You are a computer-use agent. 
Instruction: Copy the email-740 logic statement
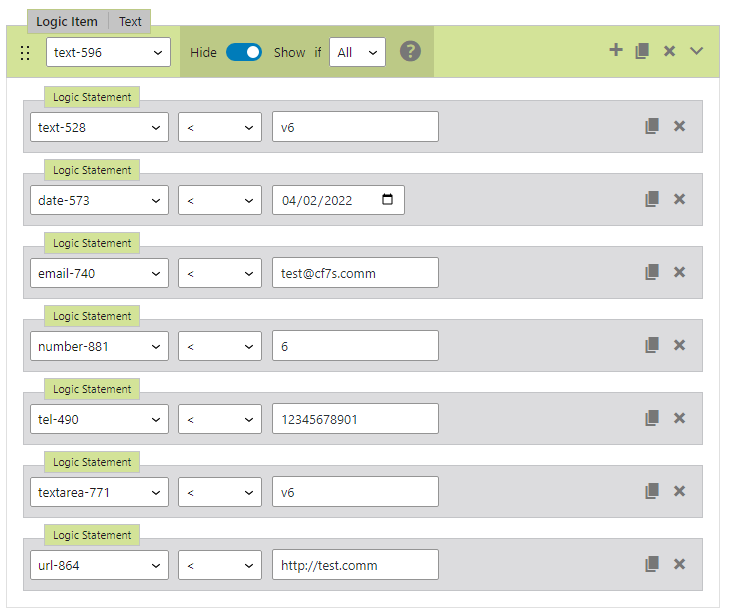point(652,272)
